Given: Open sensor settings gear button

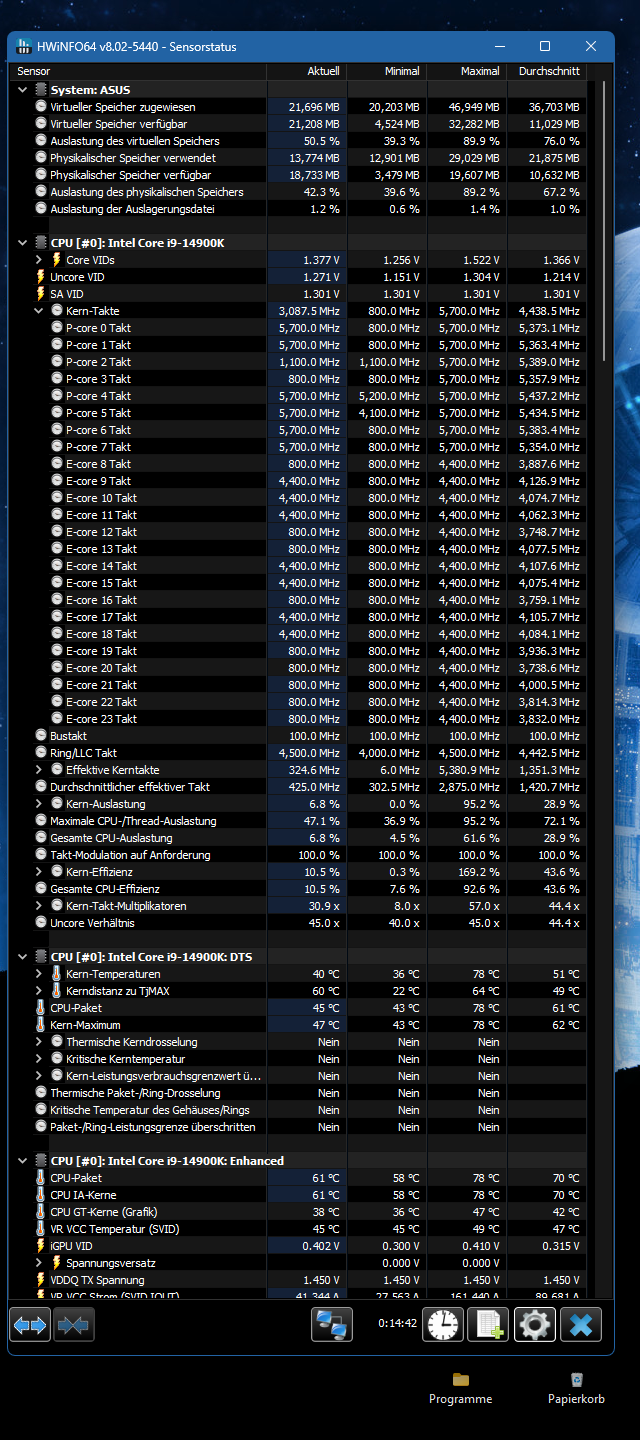Looking at the screenshot, I should pyautogui.click(x=534, y=1325).
